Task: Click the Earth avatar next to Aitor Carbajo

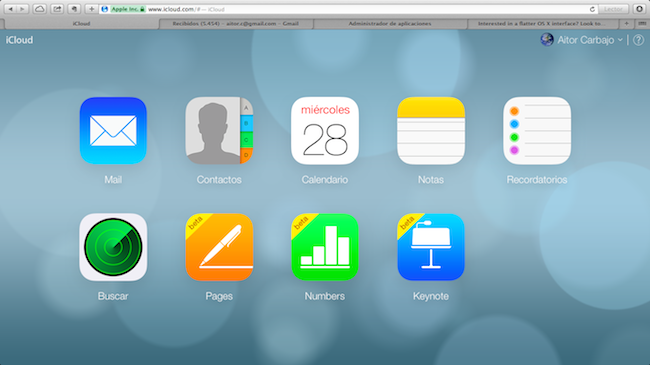Action: pos(547,40)
